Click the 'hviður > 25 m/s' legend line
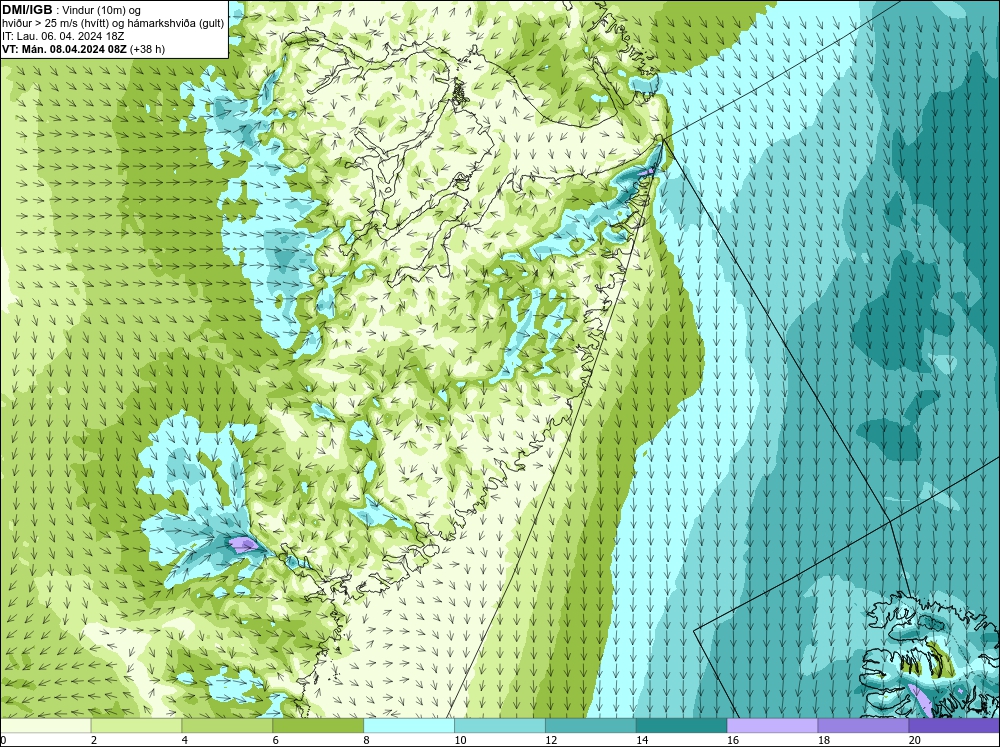The width and height of the screenshot is (1000, 747). tap(113, 23)
